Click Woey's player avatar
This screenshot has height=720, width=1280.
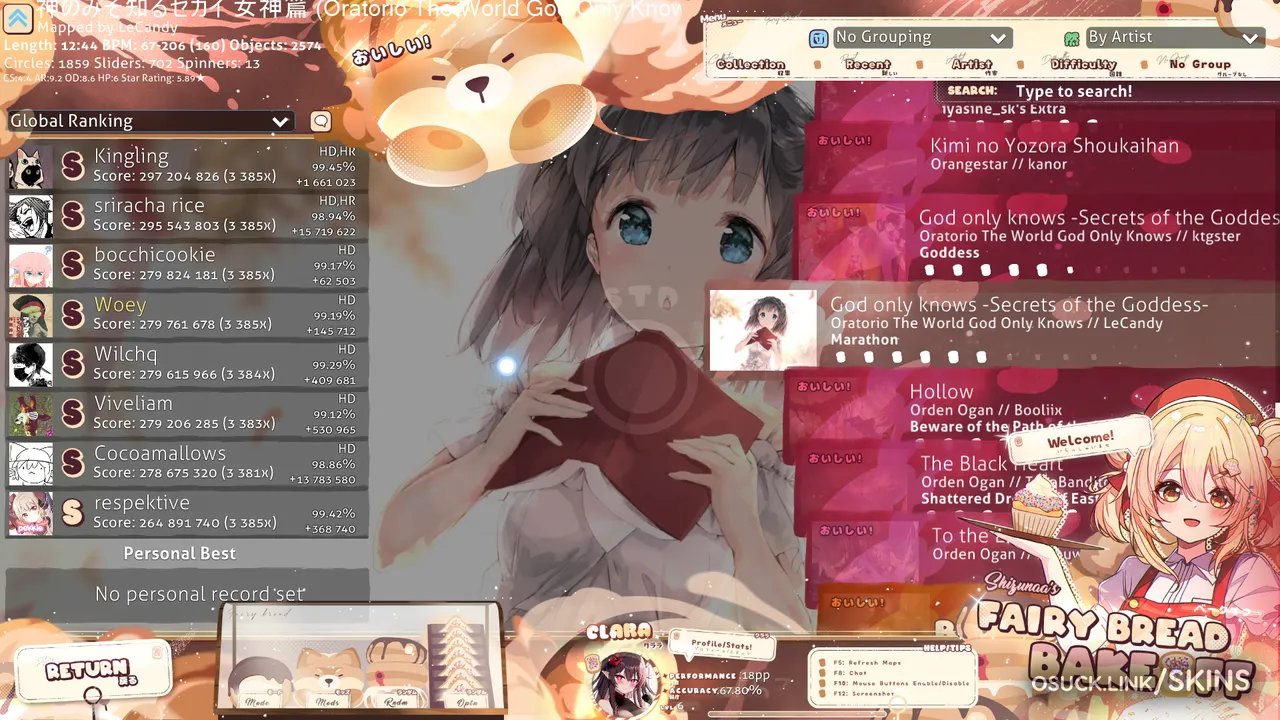point(31,316)
